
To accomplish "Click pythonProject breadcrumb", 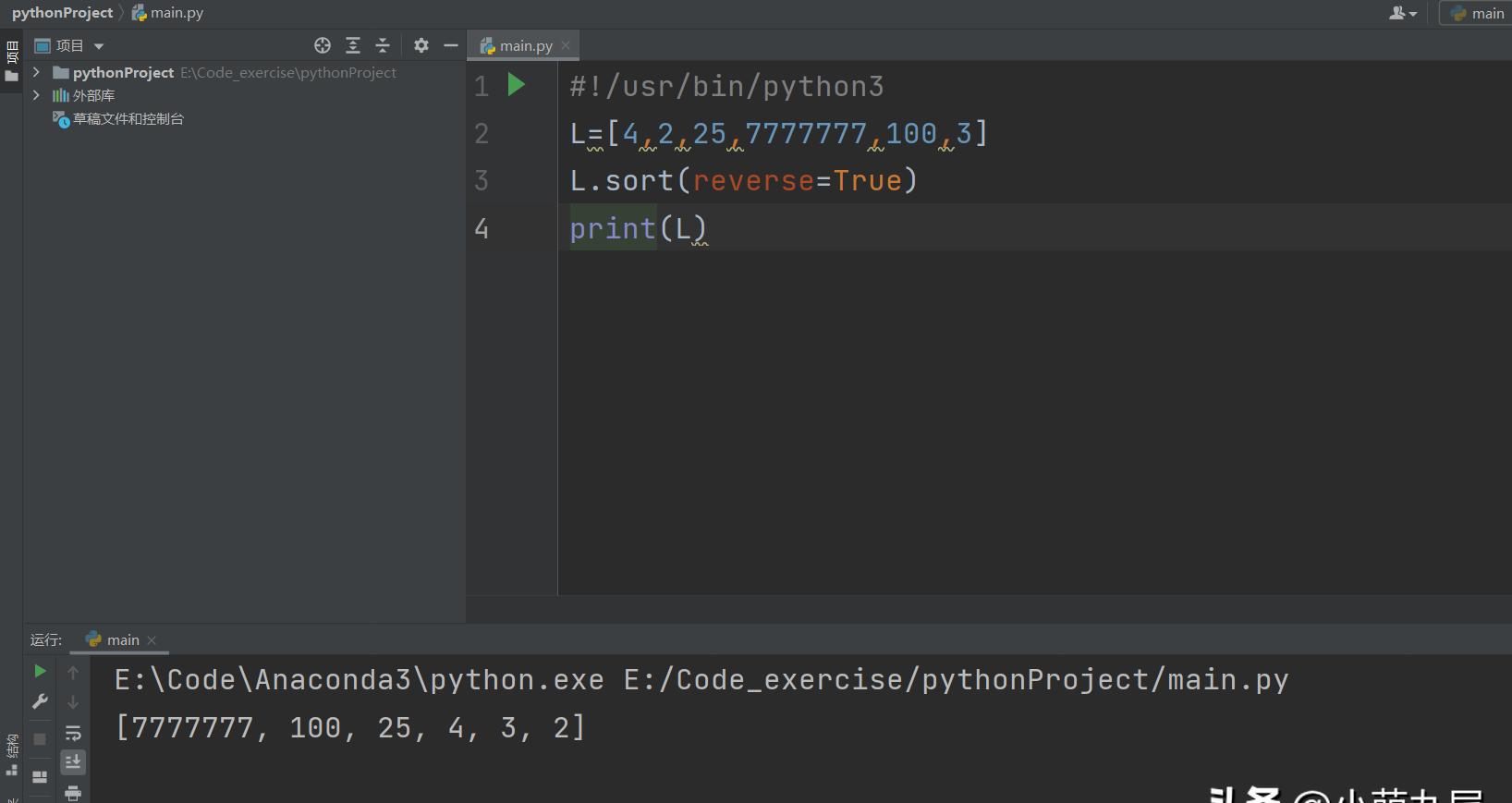I will click(62, 13).
